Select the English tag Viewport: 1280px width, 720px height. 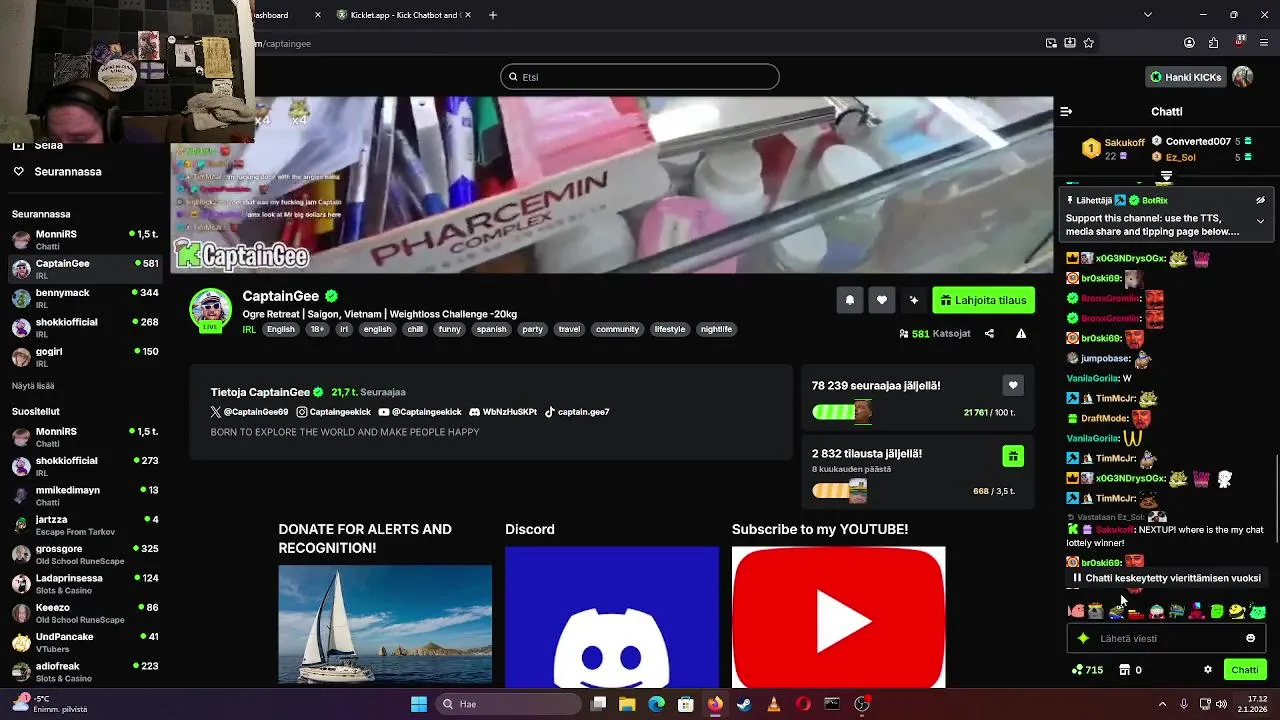coord(281,329)
